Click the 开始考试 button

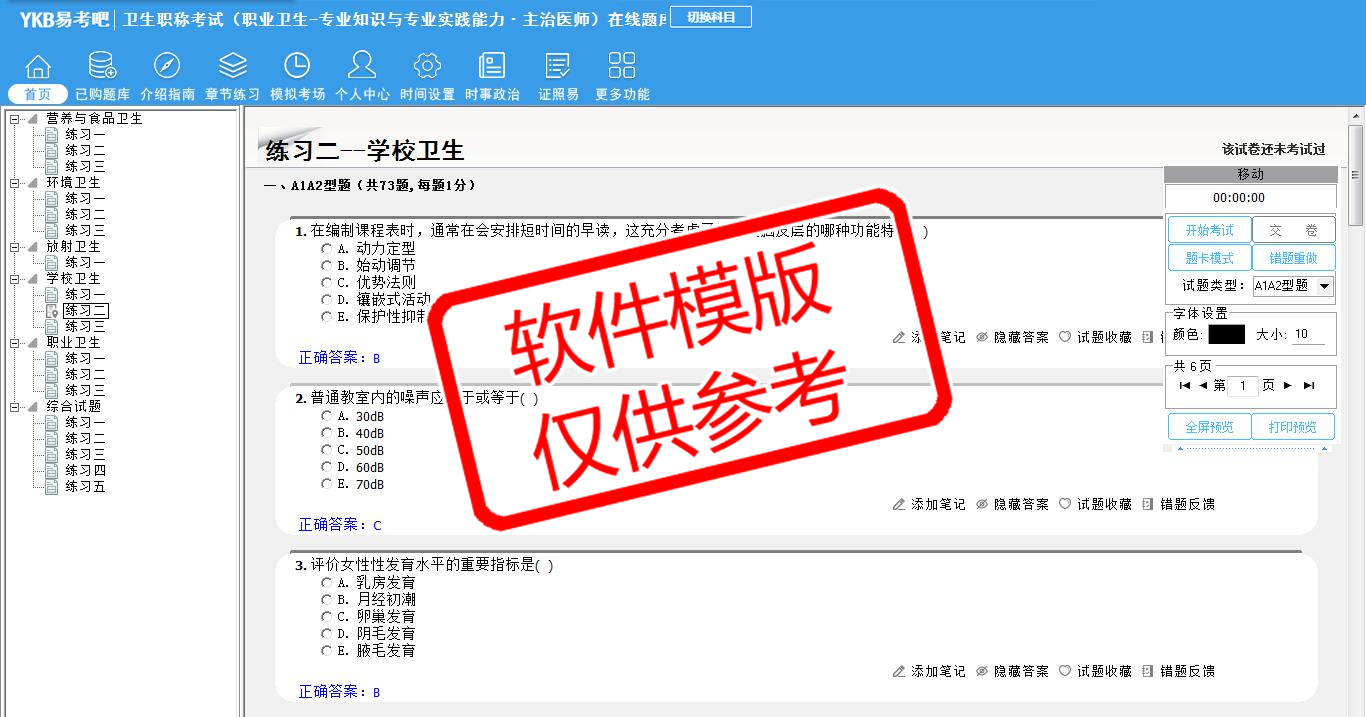[x=1209, y=230]
